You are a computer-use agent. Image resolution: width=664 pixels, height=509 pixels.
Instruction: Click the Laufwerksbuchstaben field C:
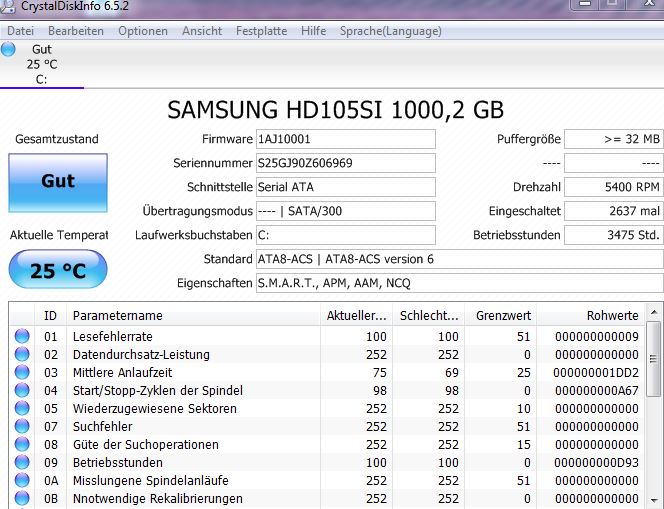346,235
